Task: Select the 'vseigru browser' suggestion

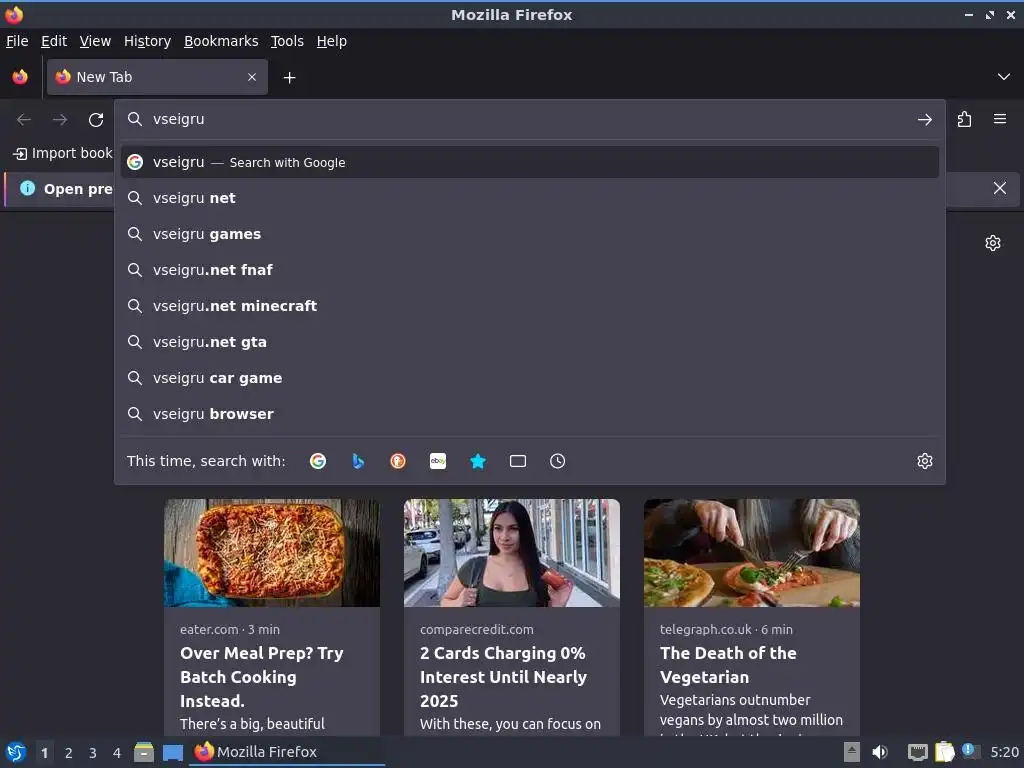Action: 530,413
